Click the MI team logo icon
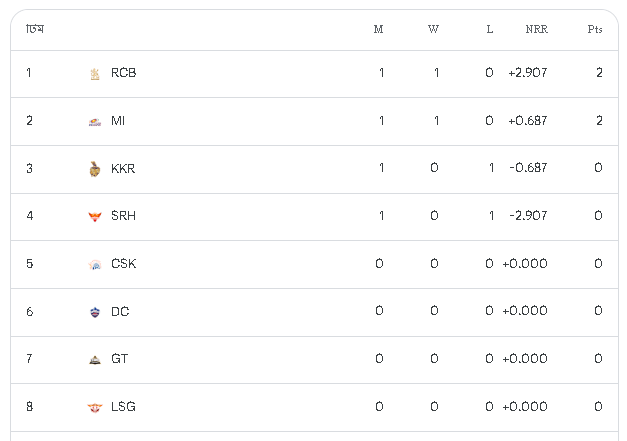Image resolution: width=627 pixels, height=441 pixels. tap(95, 121)
